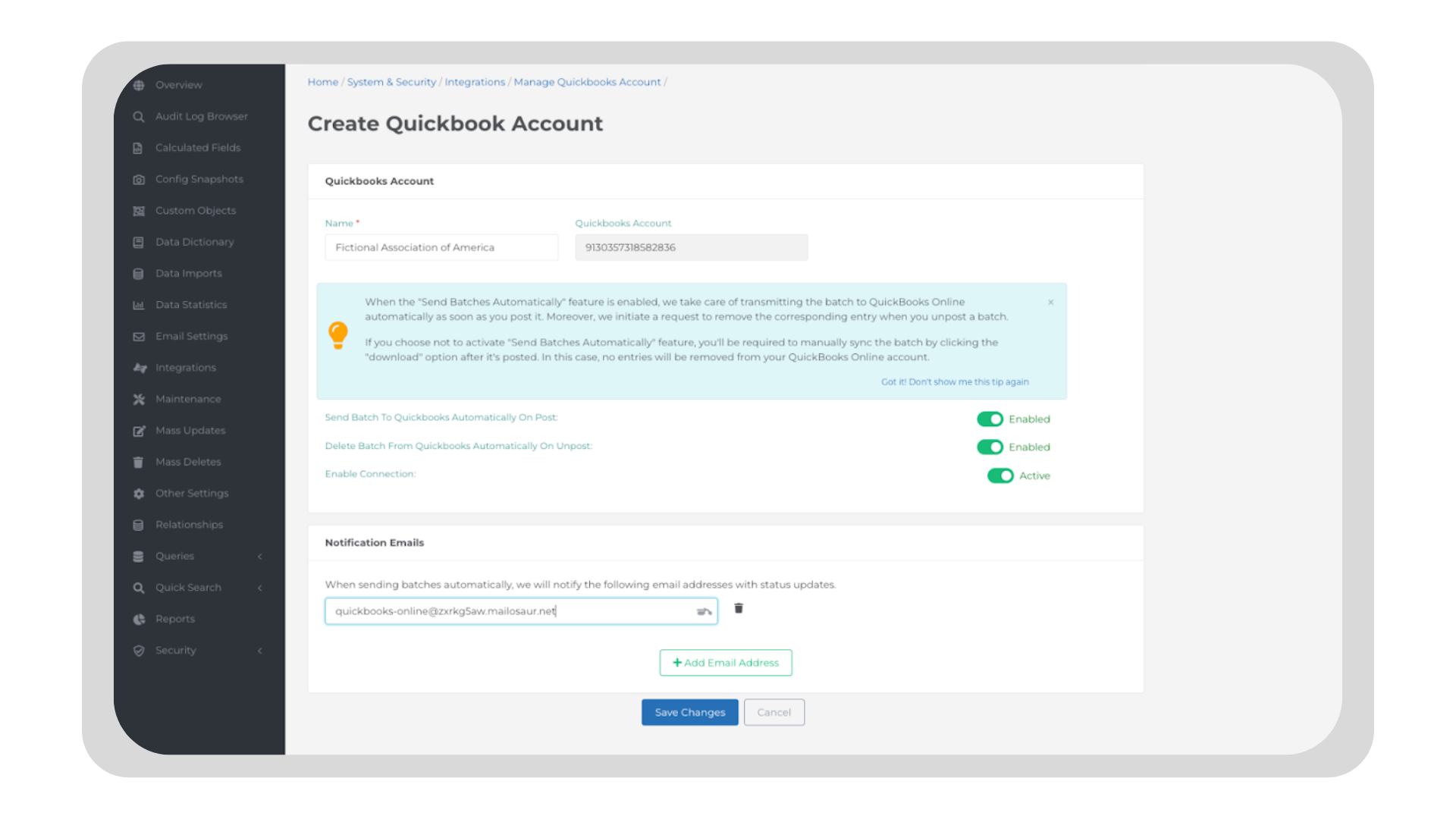
Task: Click the Home breadcrumb link
Action: click(323, 82)
